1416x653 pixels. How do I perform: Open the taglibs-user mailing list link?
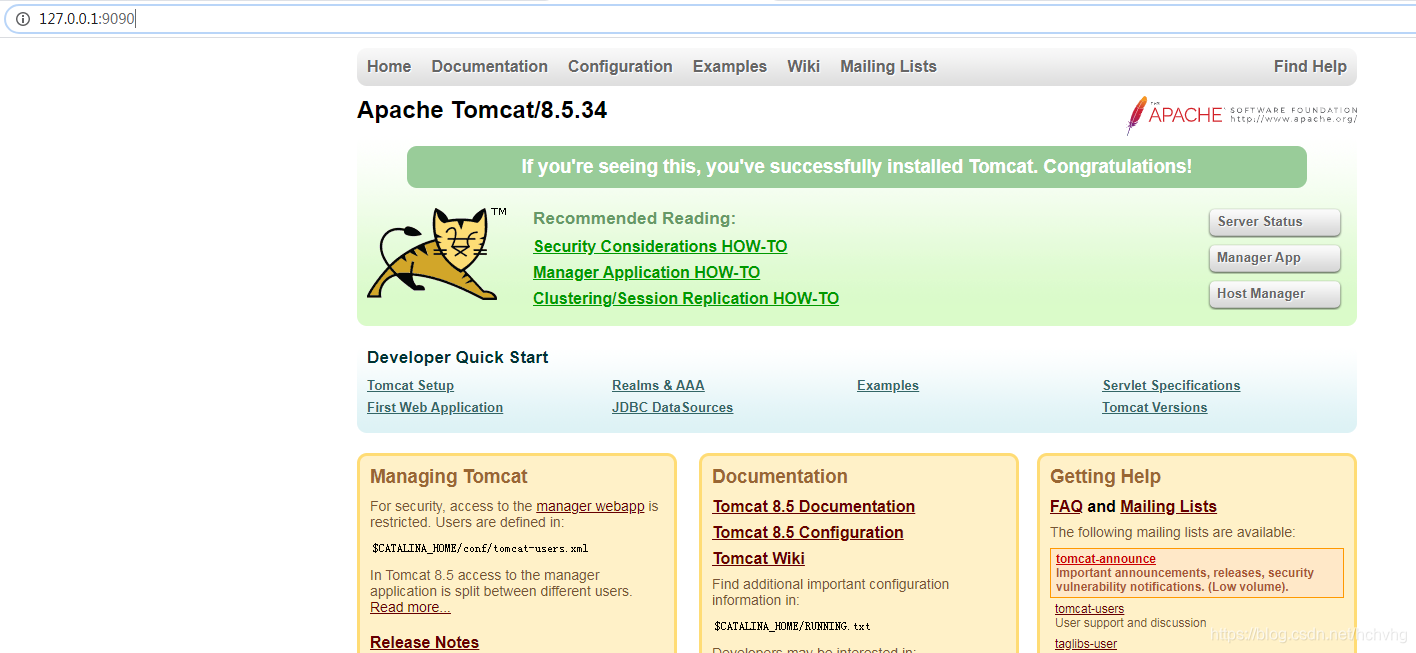1086,644
